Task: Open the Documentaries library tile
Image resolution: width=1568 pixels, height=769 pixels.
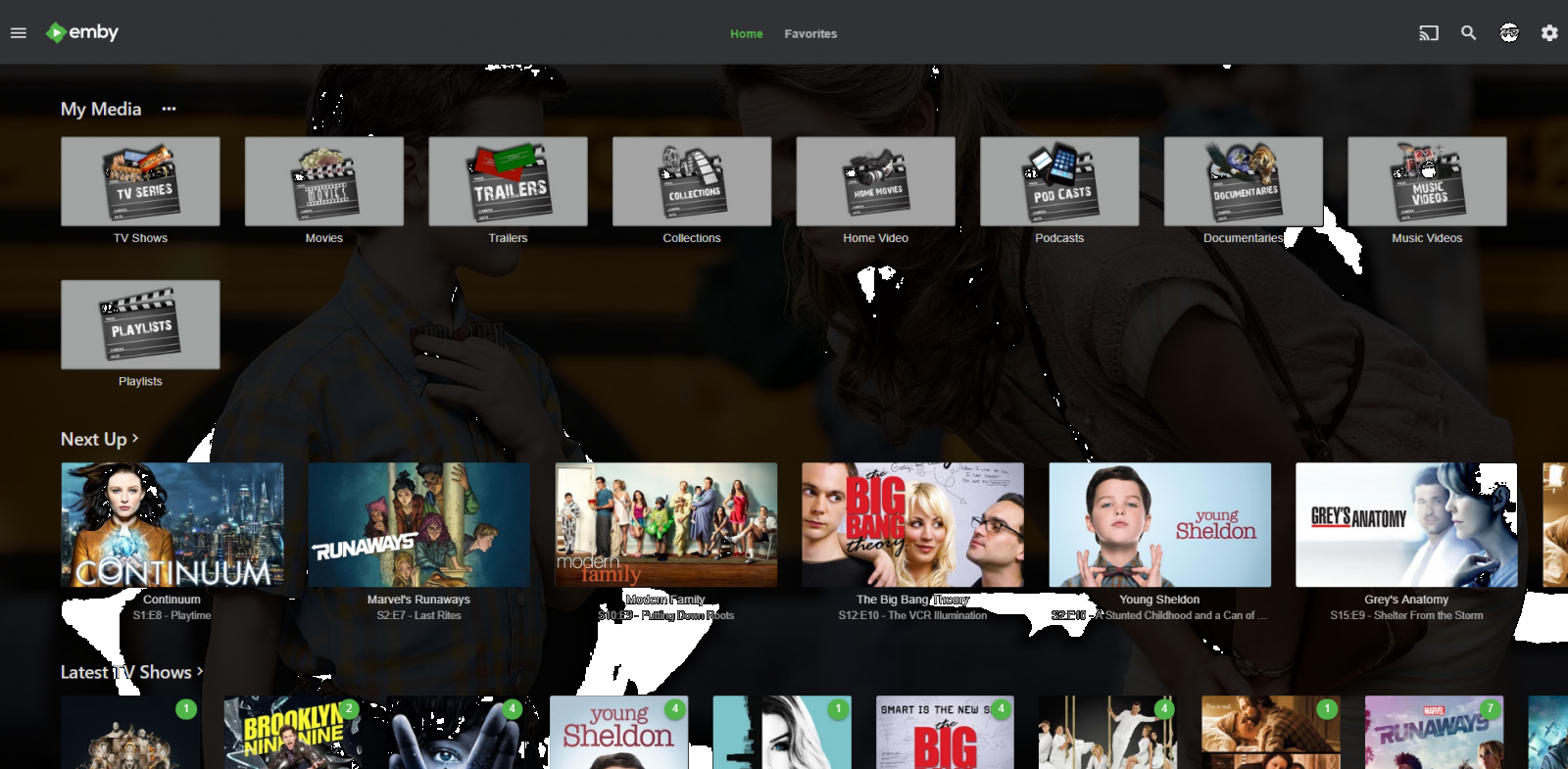Action: (1244, 181)
